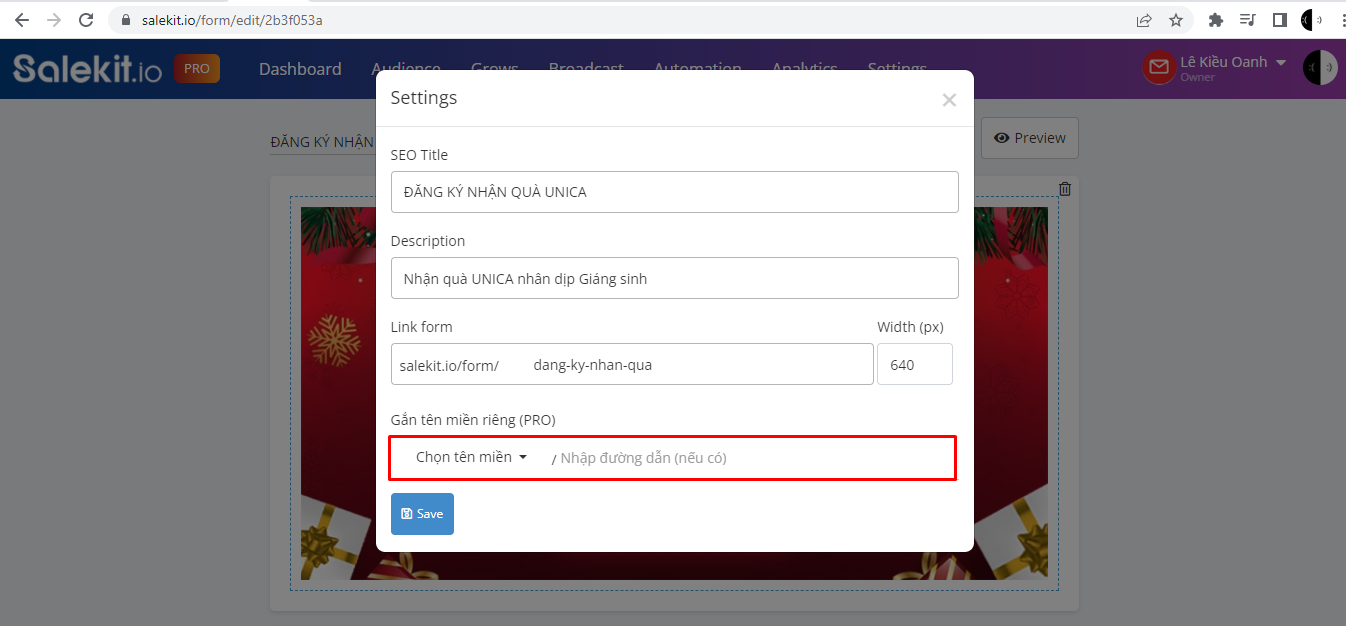Close the Settings dialog with X
This screenshot has width=1346, height=626.
949,99
